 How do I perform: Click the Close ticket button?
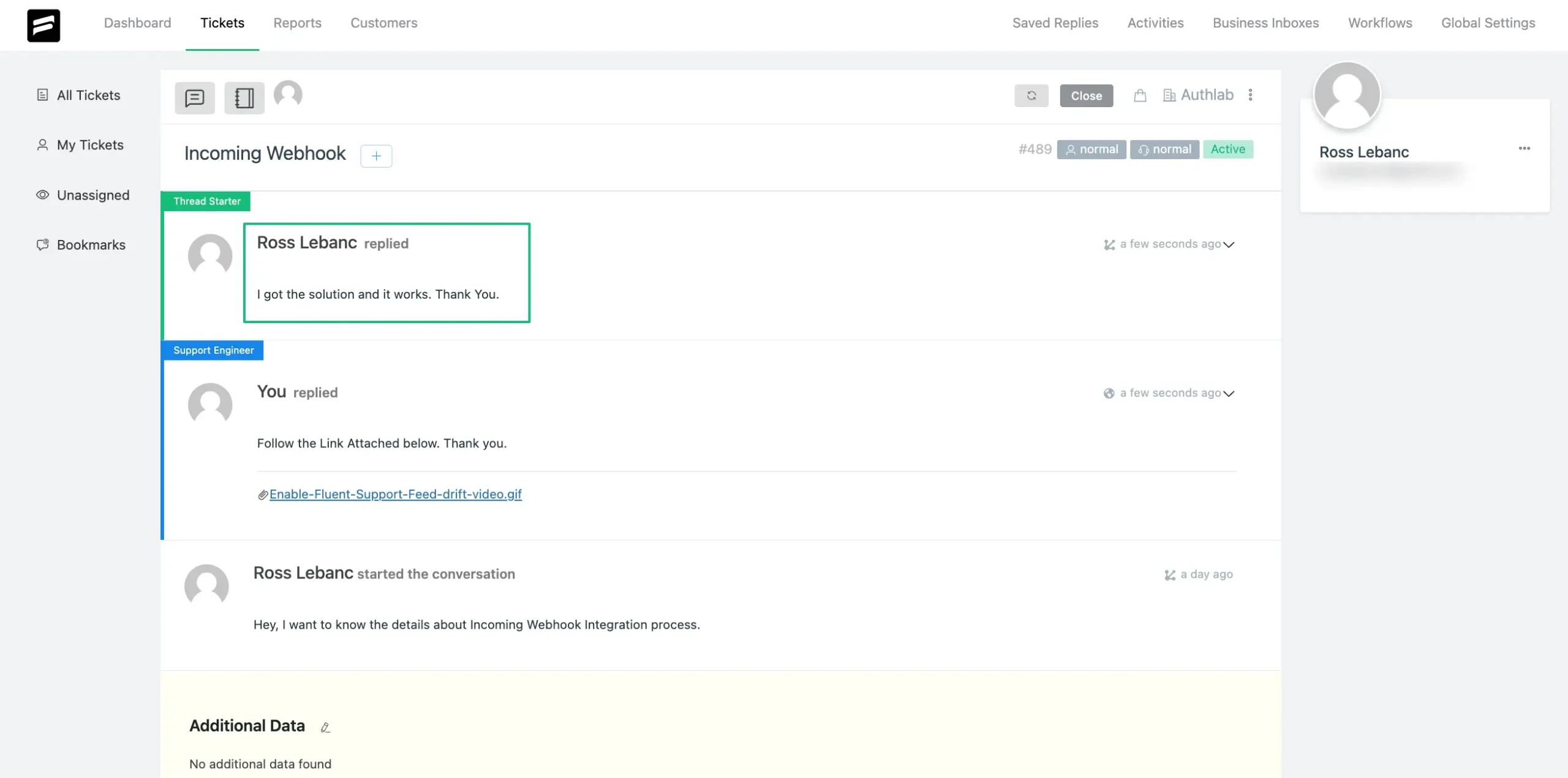(x=1086, y=96)
